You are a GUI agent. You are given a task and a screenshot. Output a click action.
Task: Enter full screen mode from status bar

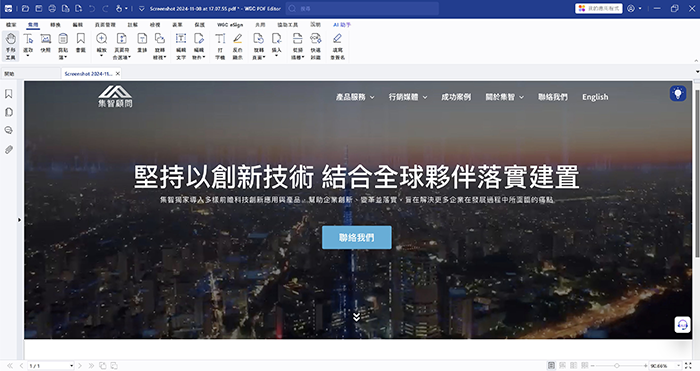click(x=688, y=366)
